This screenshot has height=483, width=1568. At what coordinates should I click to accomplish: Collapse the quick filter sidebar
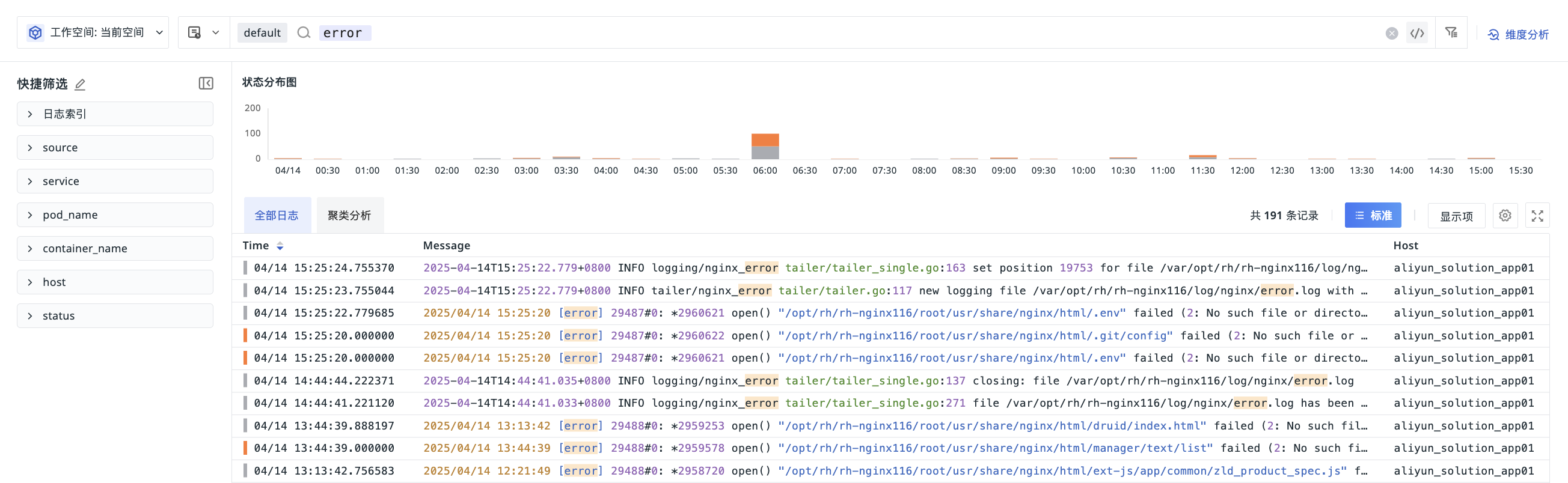point(206,84)
